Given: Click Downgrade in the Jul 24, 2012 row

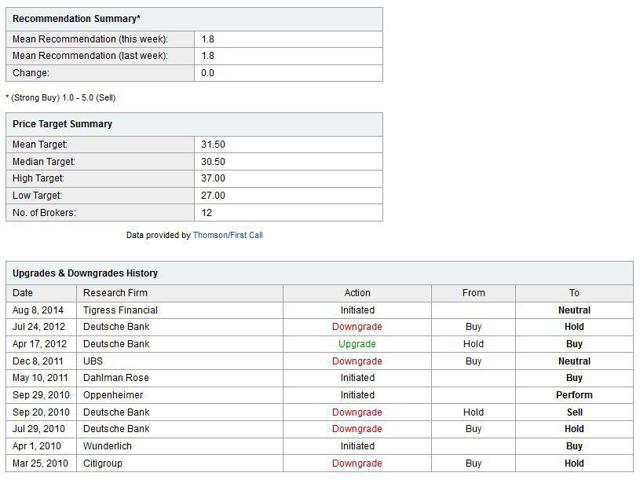Looking at the screenshot, I should [357, 327].
